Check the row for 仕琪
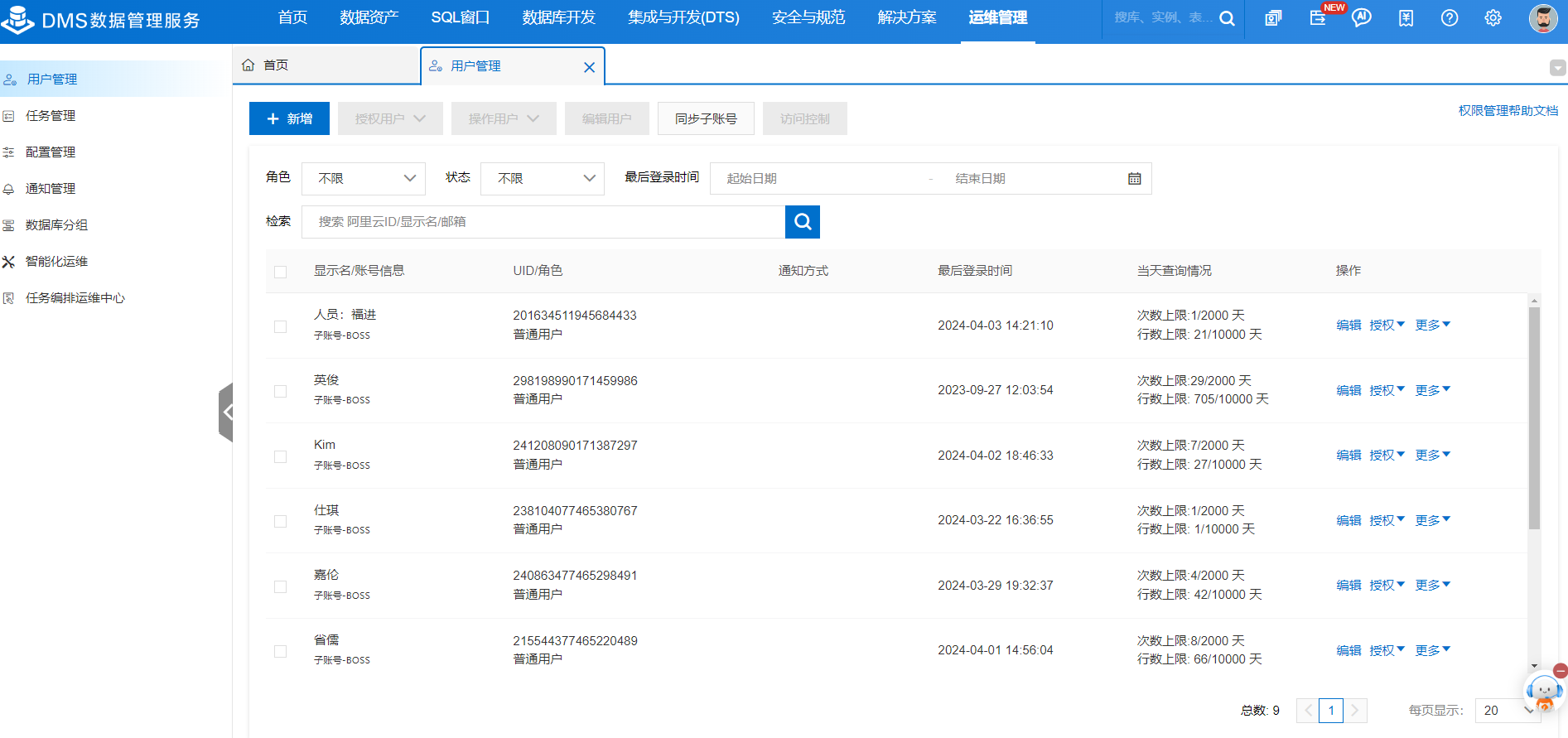1568x738 pixels. pyautogui.click(x=280, y=521)
